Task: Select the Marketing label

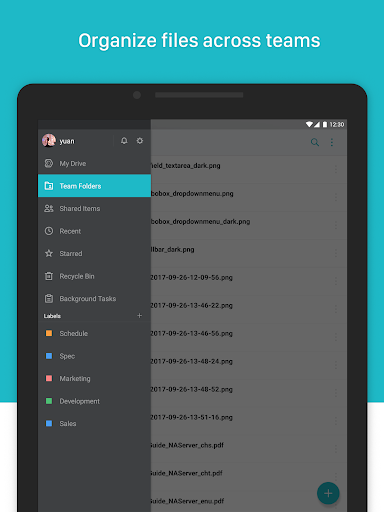Action: point(94,379)
